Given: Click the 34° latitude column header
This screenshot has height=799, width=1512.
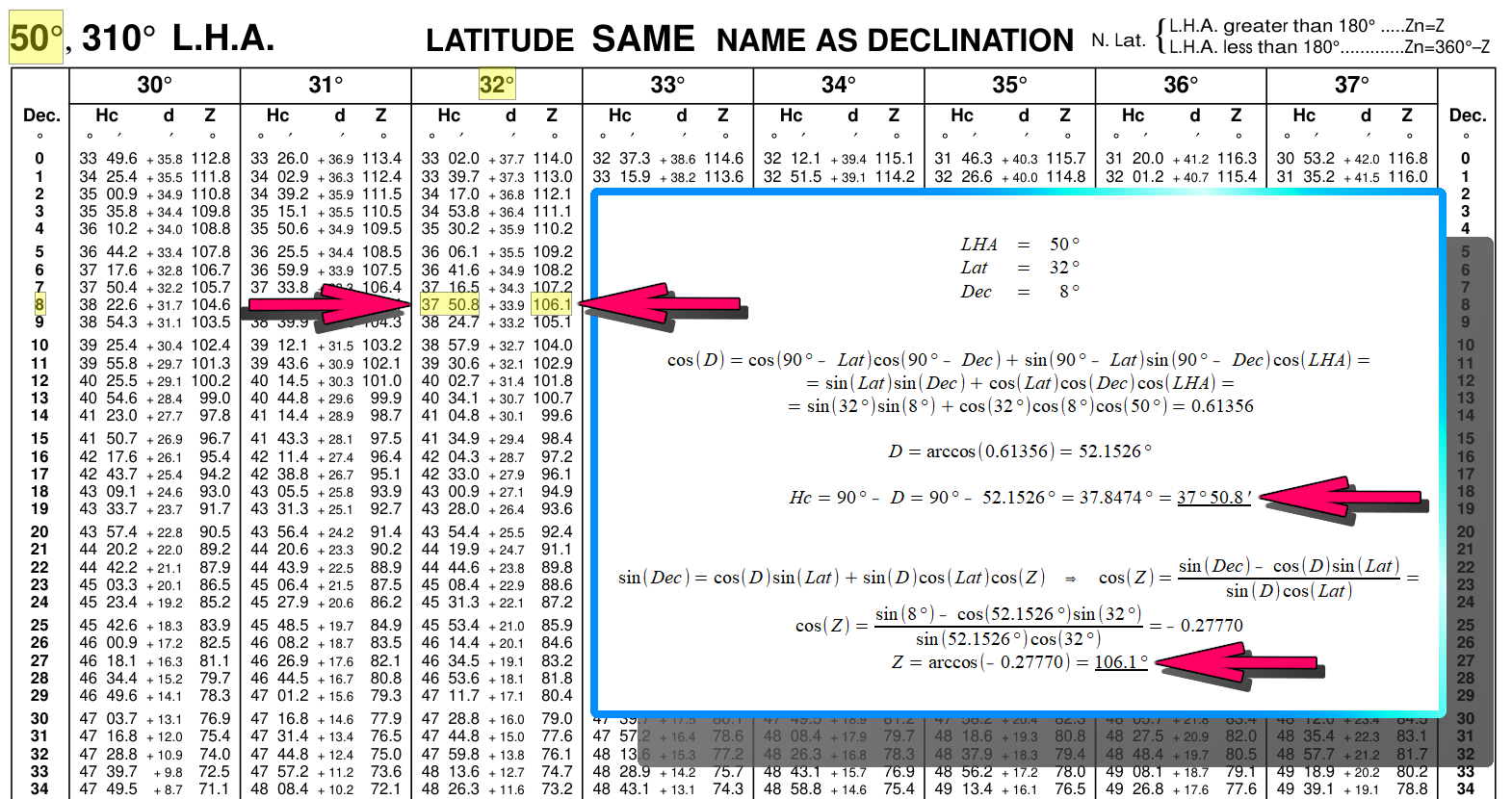Looking at the screenshot, I should click(839, 85).
